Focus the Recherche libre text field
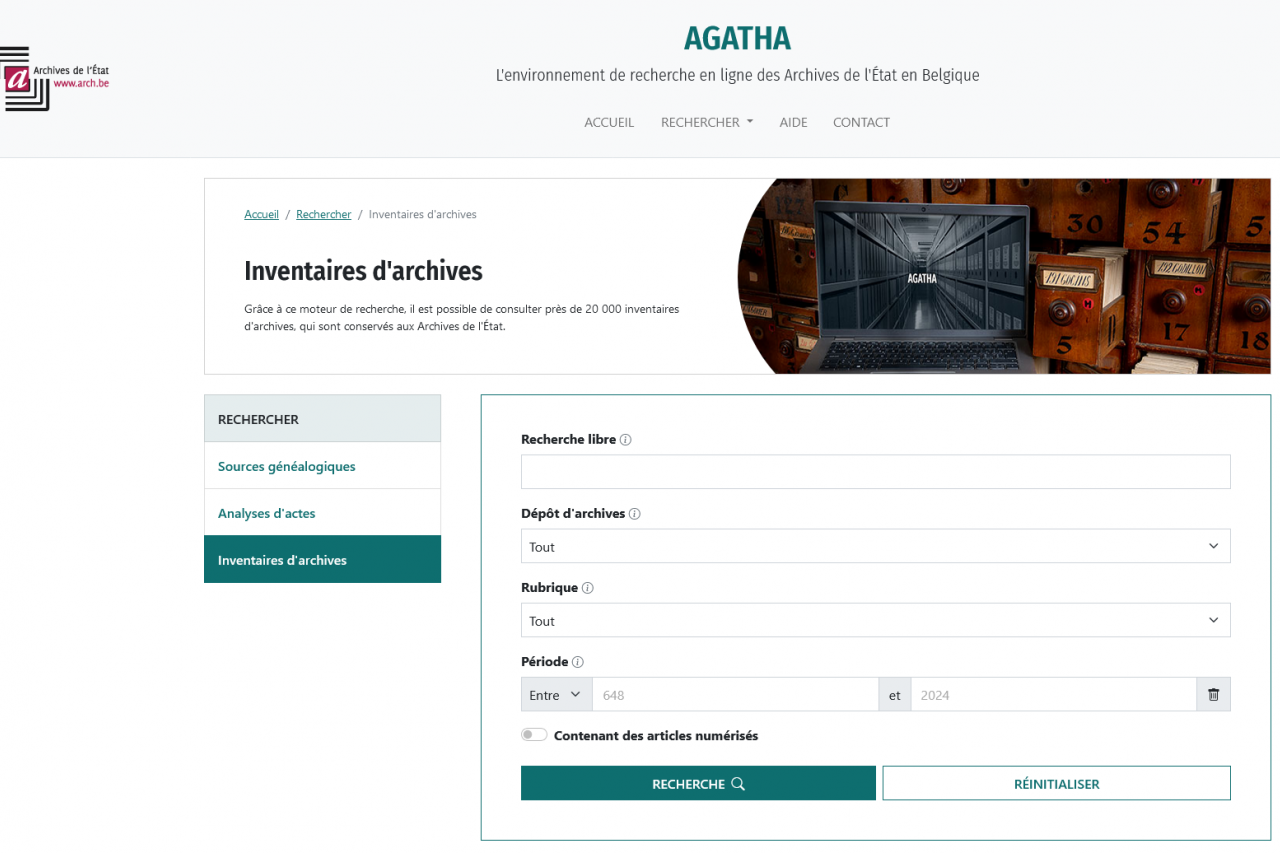The image size is (1280, 853). coord(875,472)
